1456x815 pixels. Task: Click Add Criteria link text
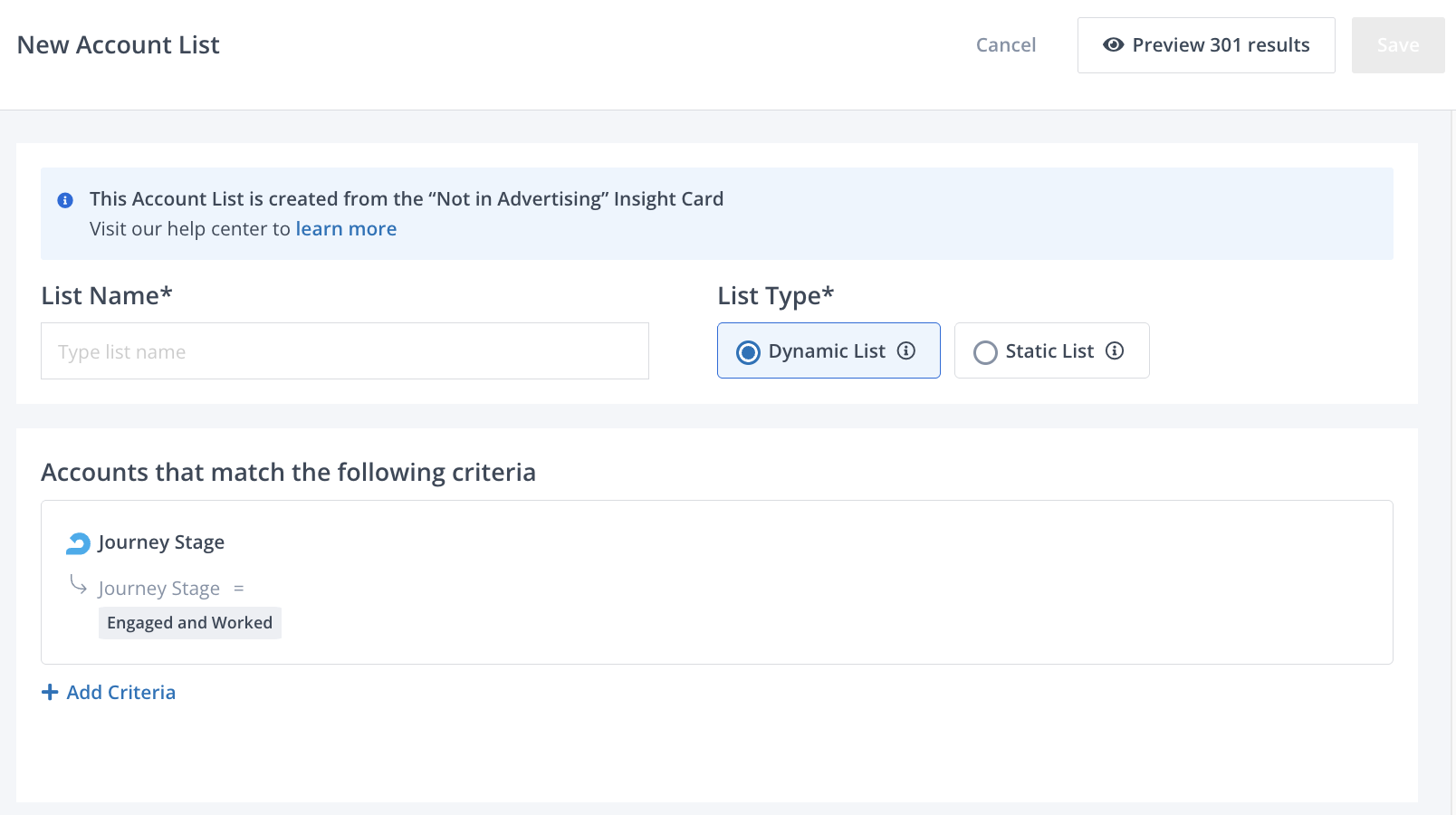pyautogui.click(x=121, y=693)
